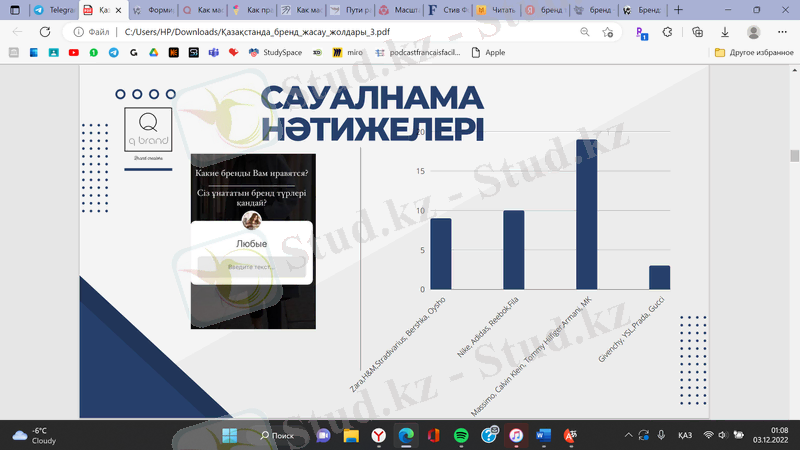Open the weather widget showing -6°C Cloudy

[35, 435]
